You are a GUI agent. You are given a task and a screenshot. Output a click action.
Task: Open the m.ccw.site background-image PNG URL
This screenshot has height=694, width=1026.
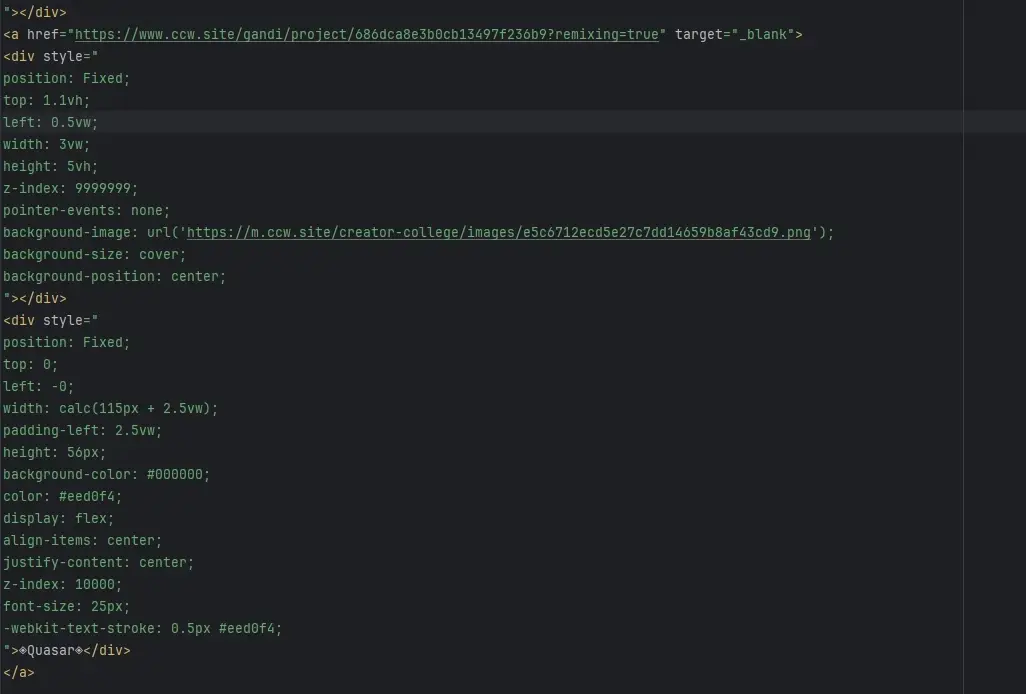499,233
